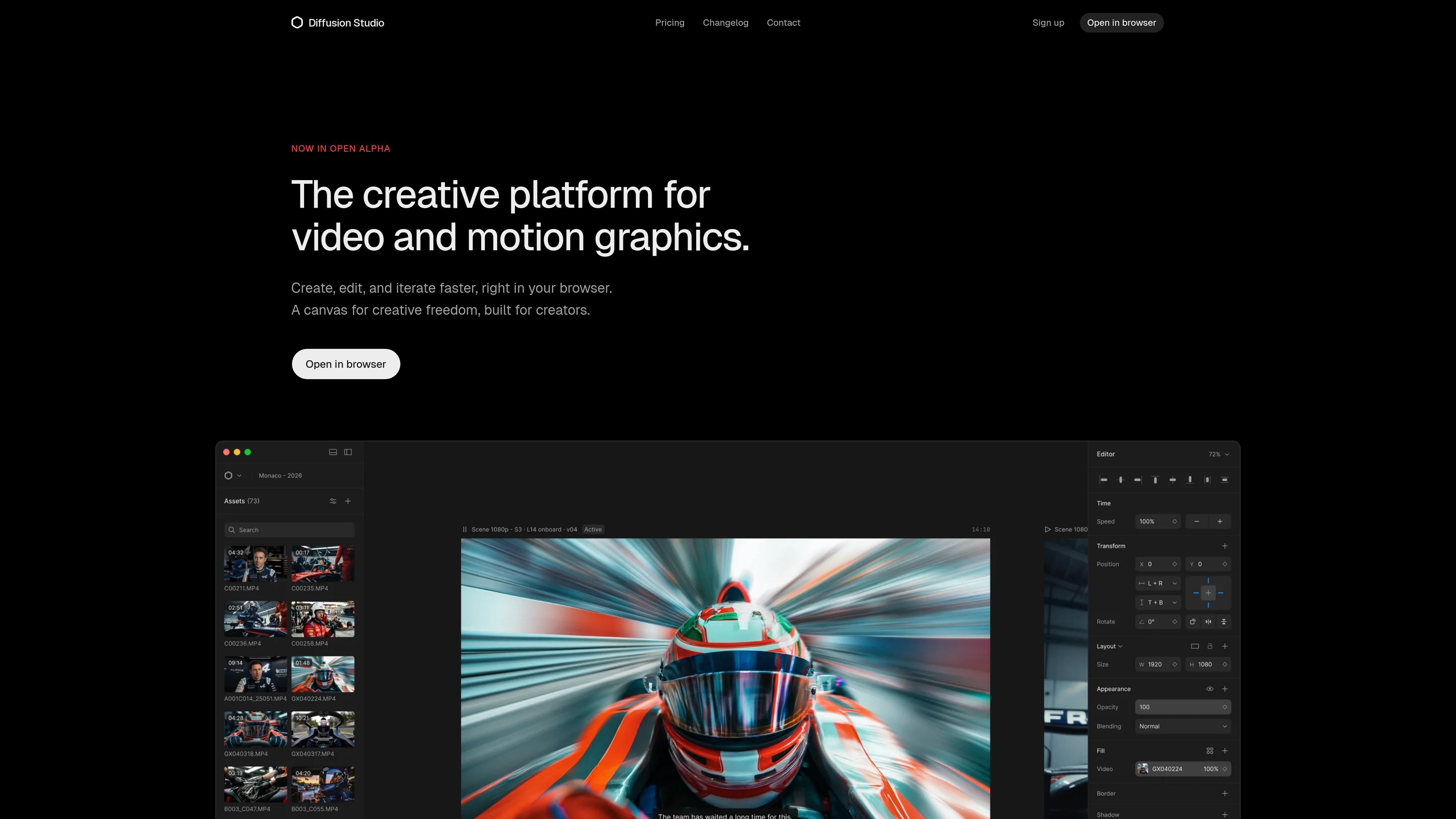Viewport: 1456px width, 819px height.
Task: Align horizontal centers icon in Editor
Action: coord(1120,480)
